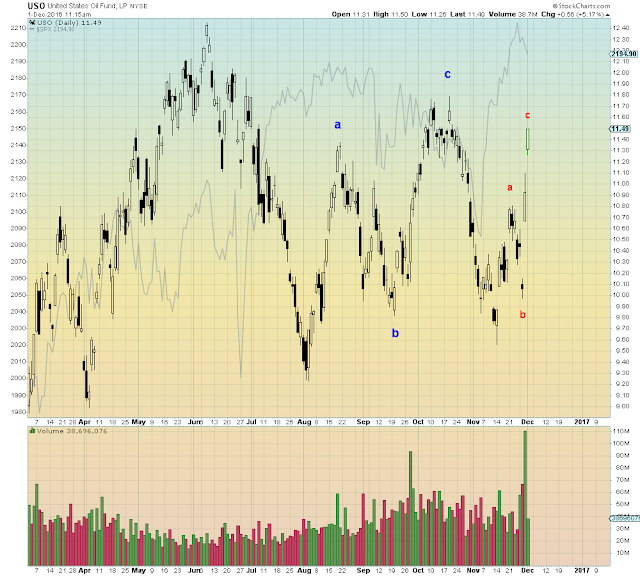Image resolution: width=640 pixels, height=576 pixels.
Task: Select the tallest green volume bar
Action: [x=525, y=498]
